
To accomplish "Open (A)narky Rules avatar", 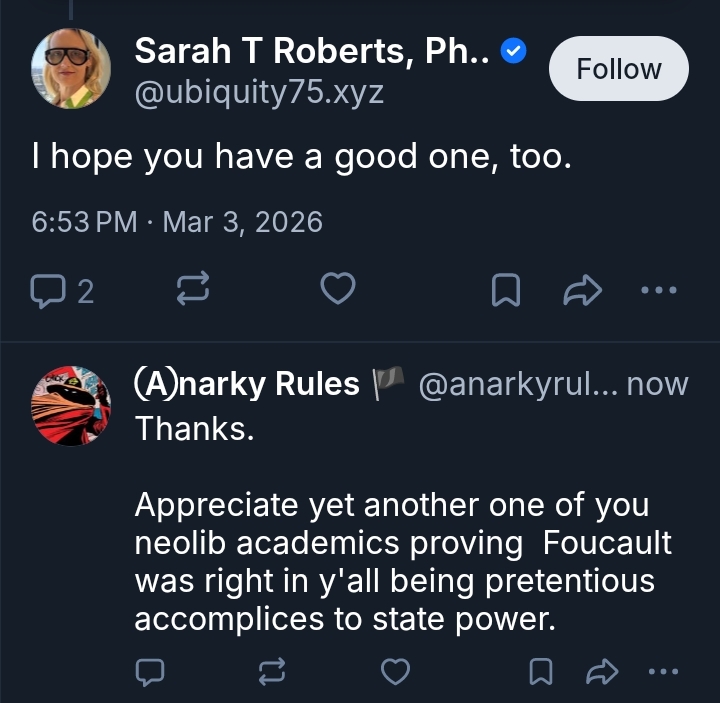I will pyautogui.click(x=72, y=405).
